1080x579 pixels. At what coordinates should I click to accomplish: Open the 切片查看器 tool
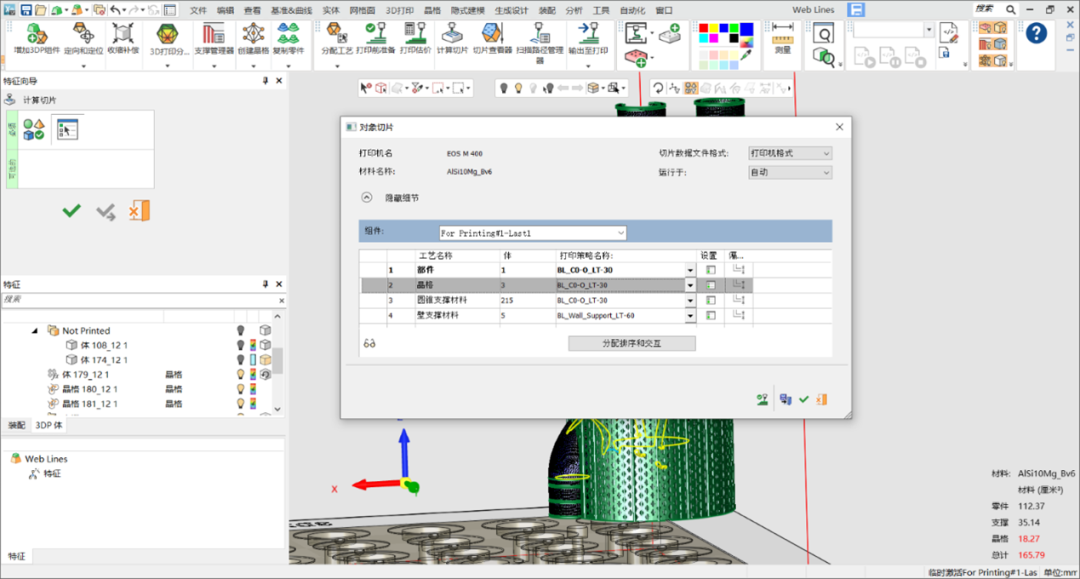click(x=492, y=38)
